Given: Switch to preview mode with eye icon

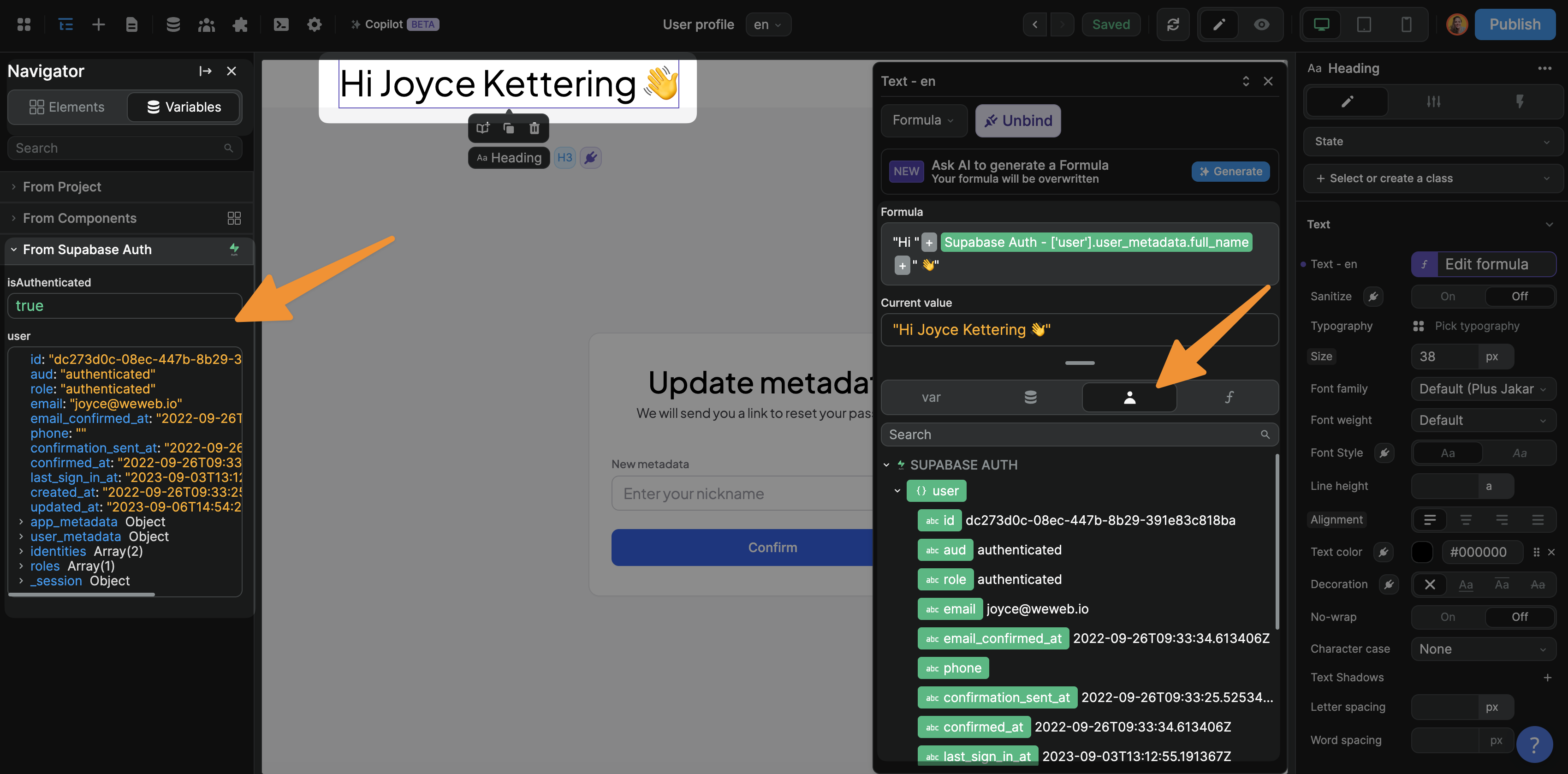Looking at the screenshot, I should [x=1261, y=24].
